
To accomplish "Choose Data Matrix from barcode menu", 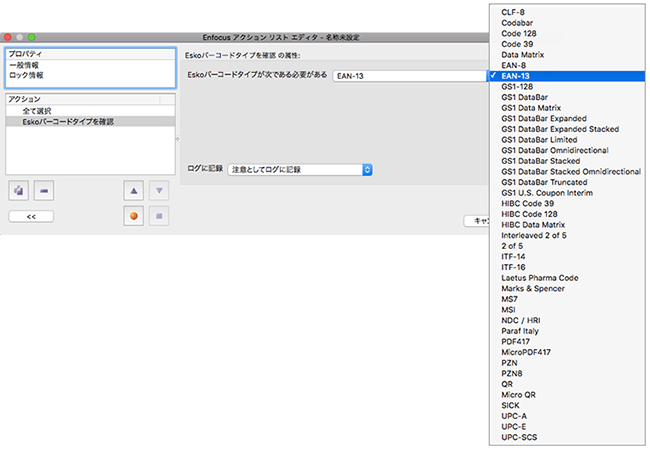I will (567, 55).
